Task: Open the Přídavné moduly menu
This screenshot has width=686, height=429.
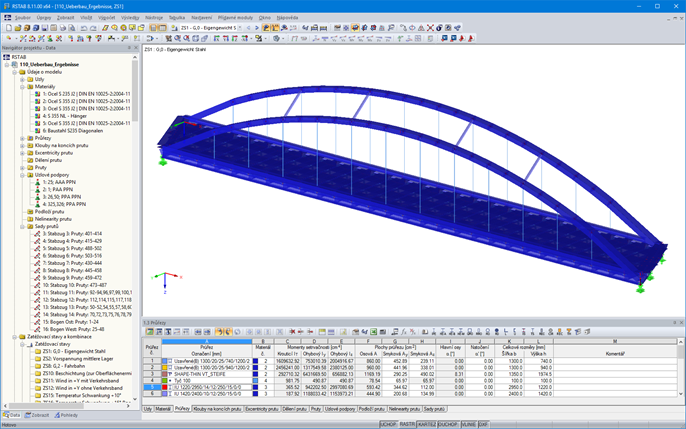Action: pos(235,18)
